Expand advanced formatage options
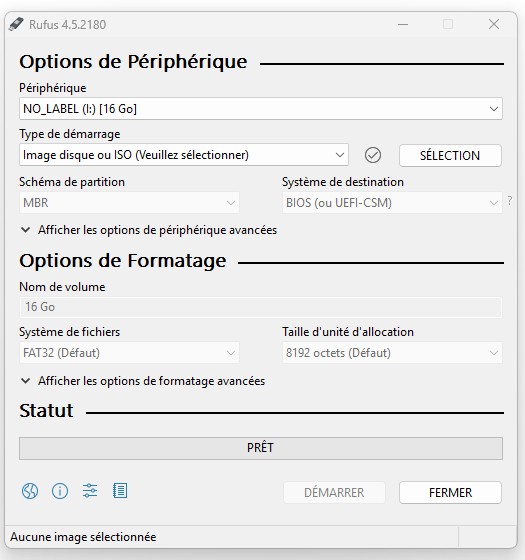Image resolution: width=525 pixels, height=560 pixels. 142,381
